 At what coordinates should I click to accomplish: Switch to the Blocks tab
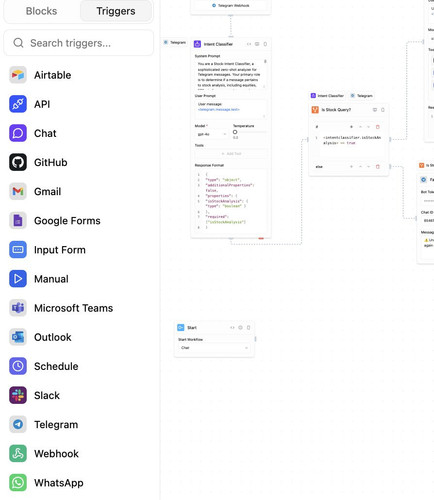pyautogui.click(x=41, y=11)
